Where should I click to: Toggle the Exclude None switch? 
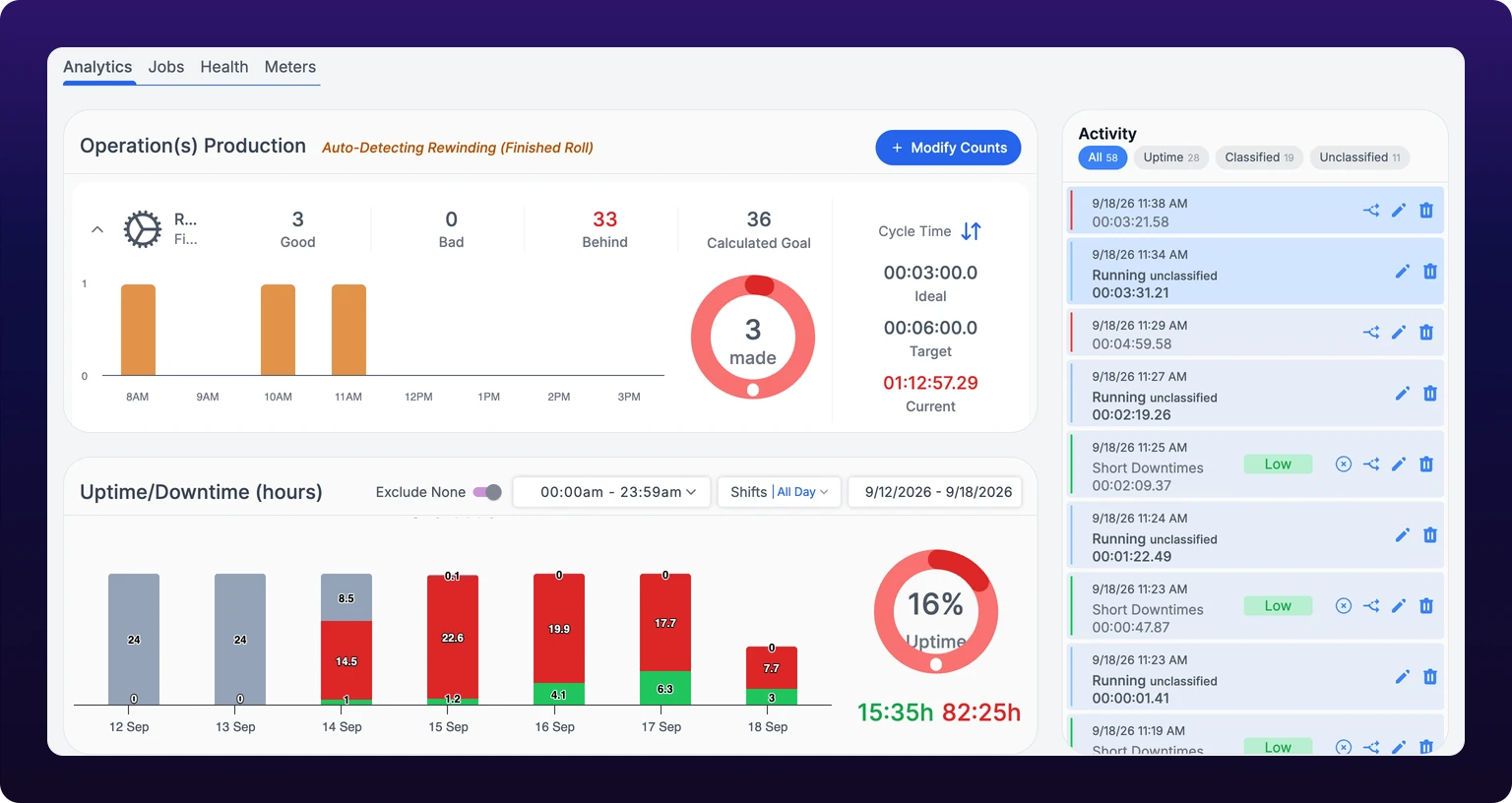487,492
